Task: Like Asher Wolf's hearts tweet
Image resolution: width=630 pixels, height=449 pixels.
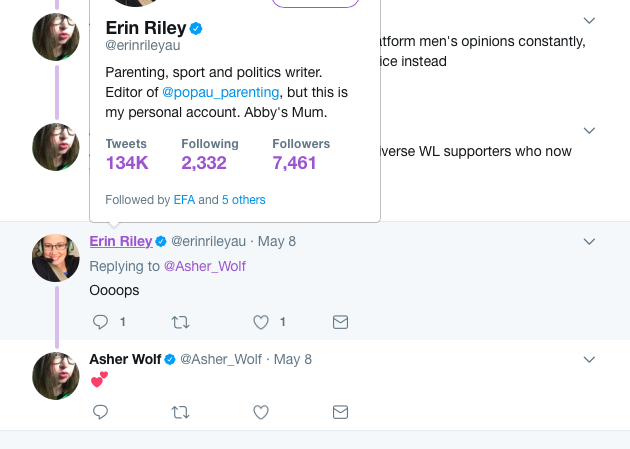Action: click(x=260, y=411)
